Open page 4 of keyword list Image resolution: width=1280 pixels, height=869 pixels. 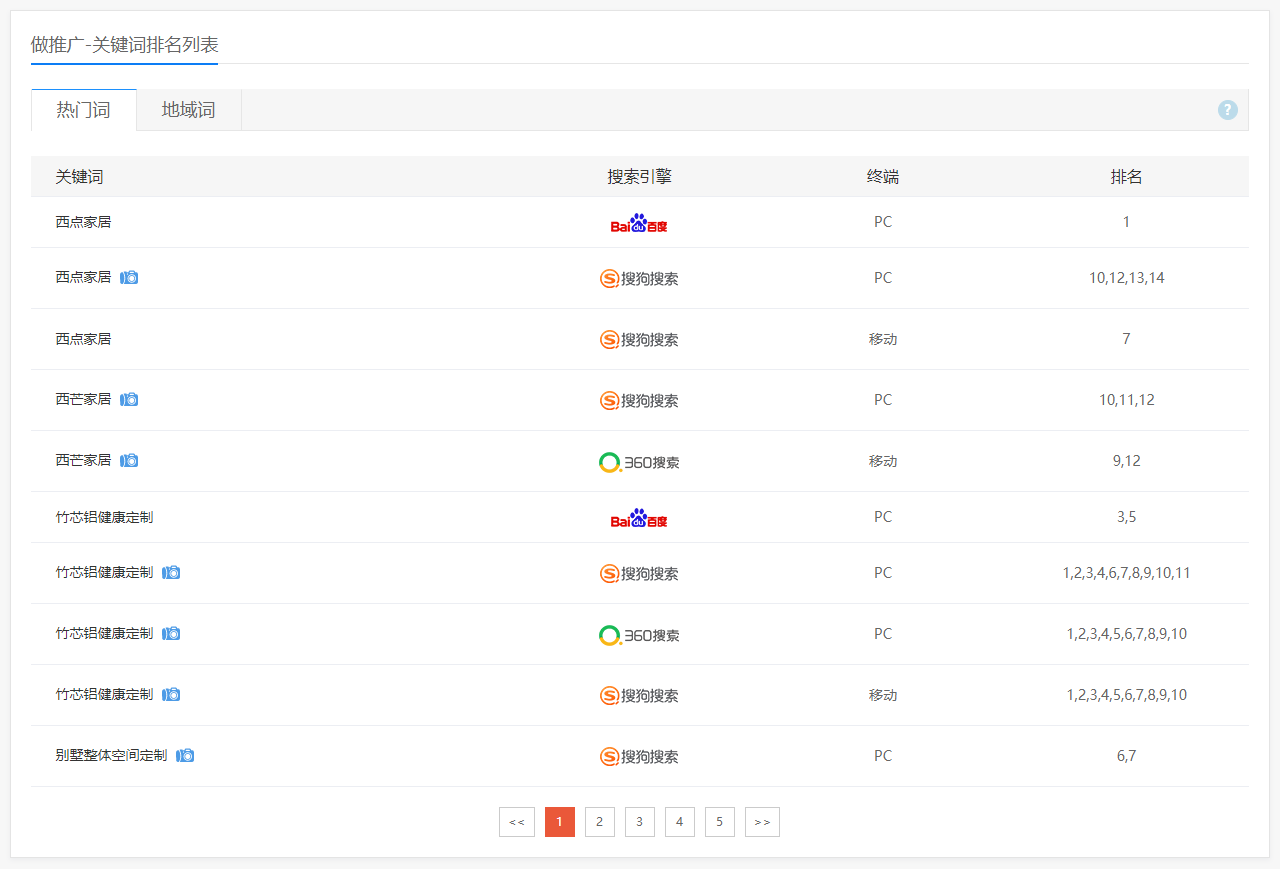pos(679,822)
